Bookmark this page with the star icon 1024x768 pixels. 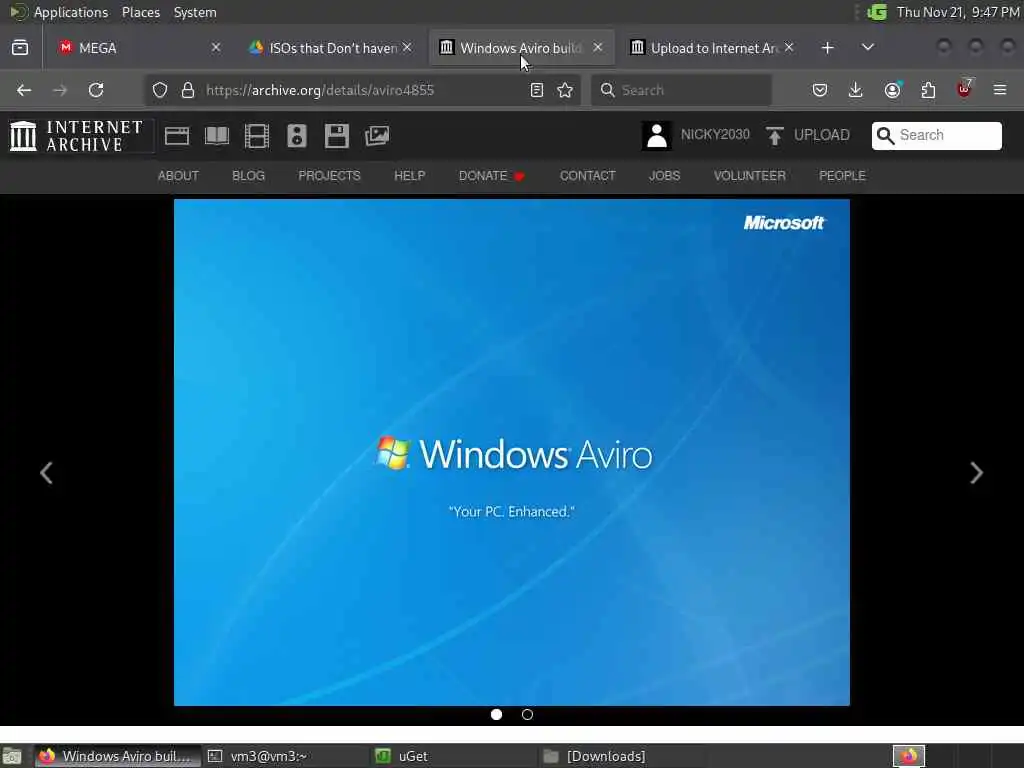565,90
